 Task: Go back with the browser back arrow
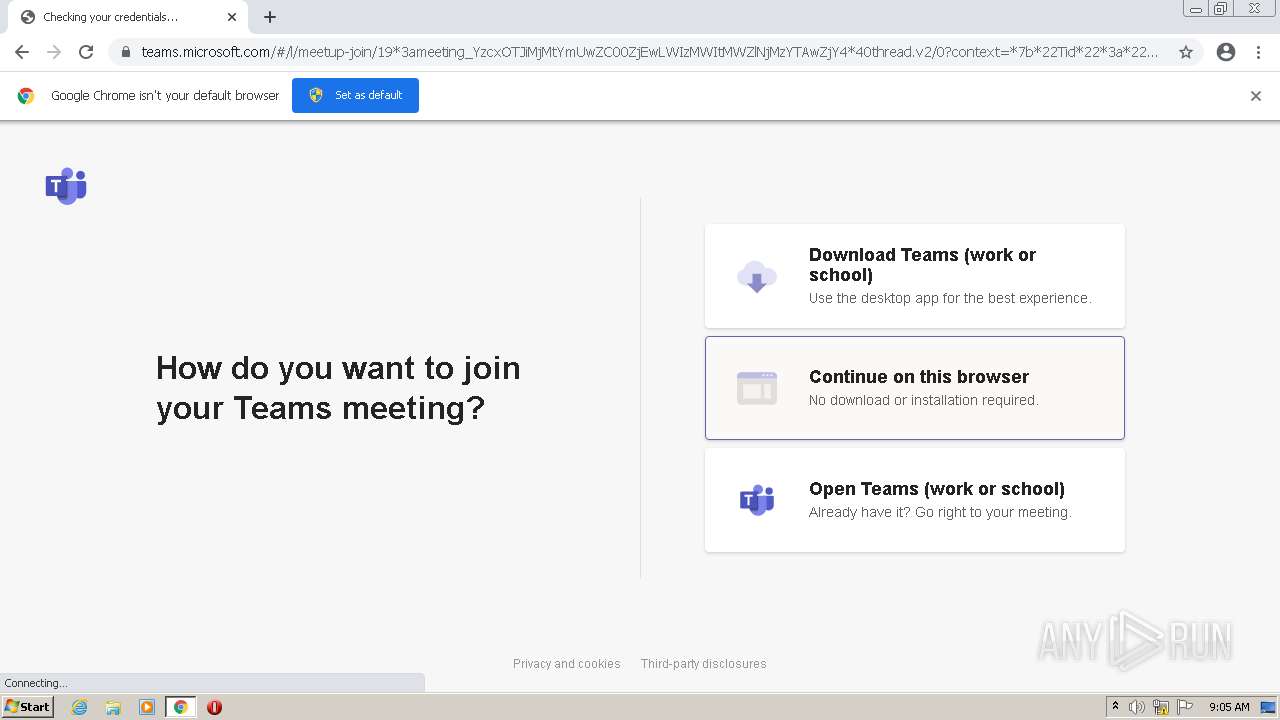click(22, 52)
